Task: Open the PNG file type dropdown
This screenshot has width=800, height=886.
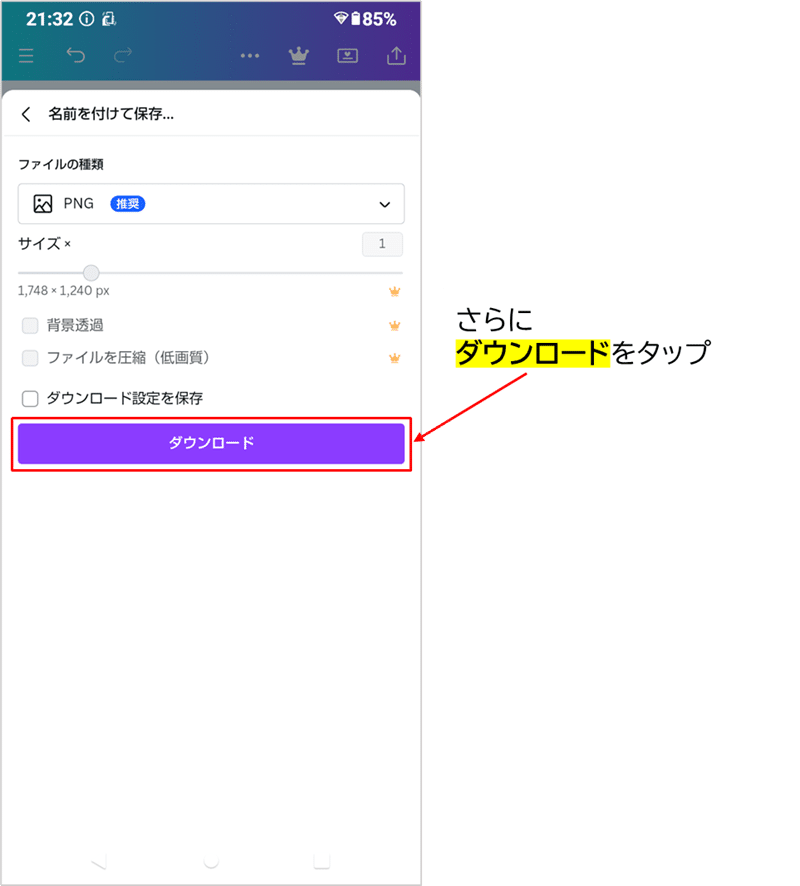Action: click(x=211, y=203)
